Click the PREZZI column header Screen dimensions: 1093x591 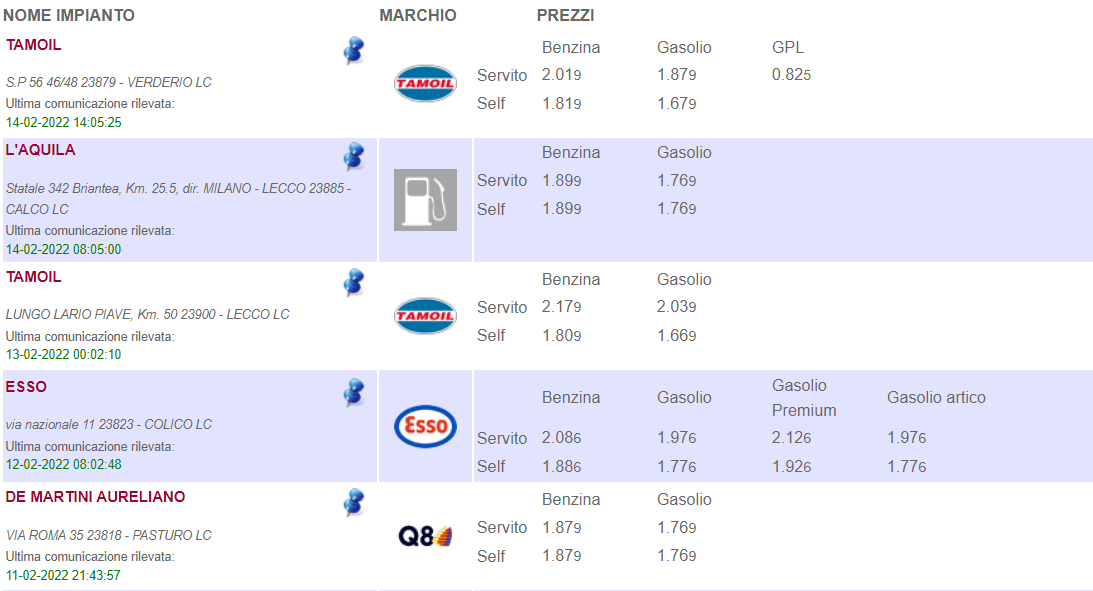coord(565,16)
